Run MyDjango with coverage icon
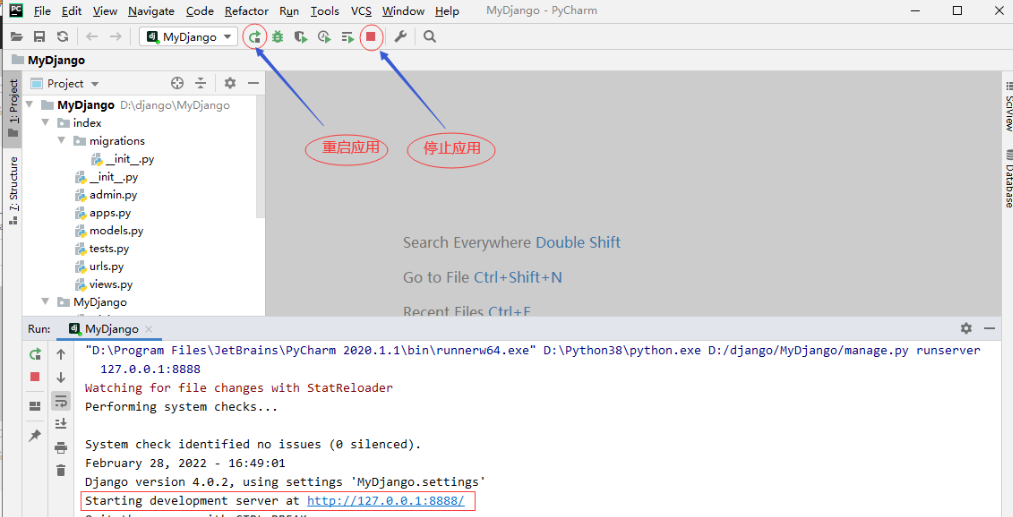The height and width of the screenshot is (517, 1013). [301, 37]
